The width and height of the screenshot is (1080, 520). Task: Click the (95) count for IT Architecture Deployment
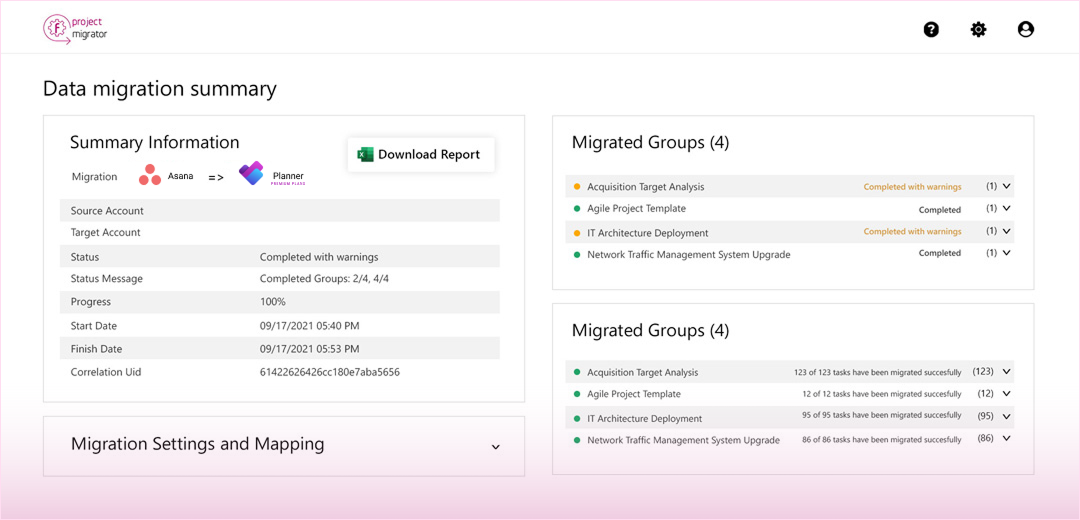(985, 416)
